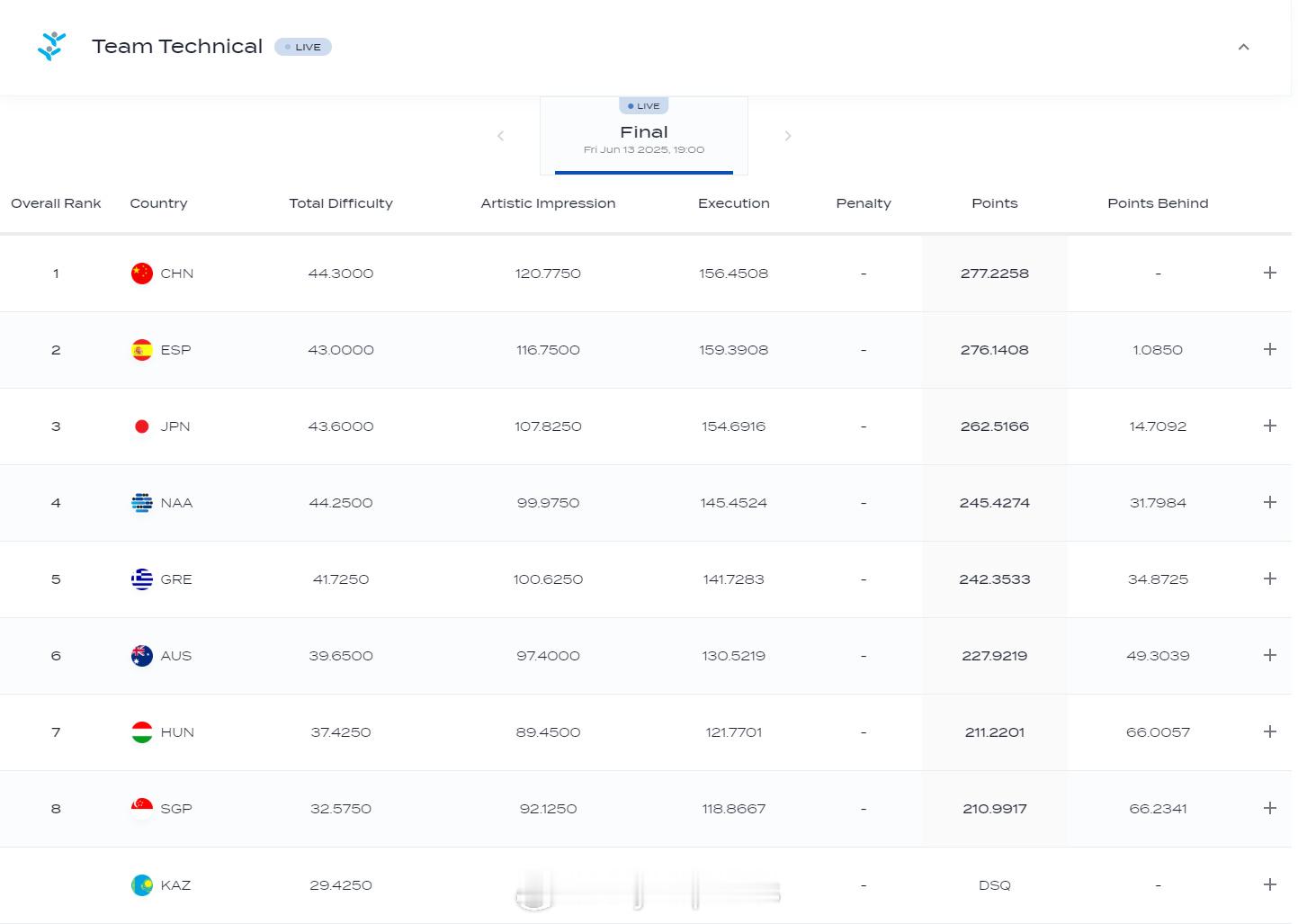The width and height of the screenshot is (1298, 924).
Task: Click the 159.3908 execution value
Action: (734, 350)
